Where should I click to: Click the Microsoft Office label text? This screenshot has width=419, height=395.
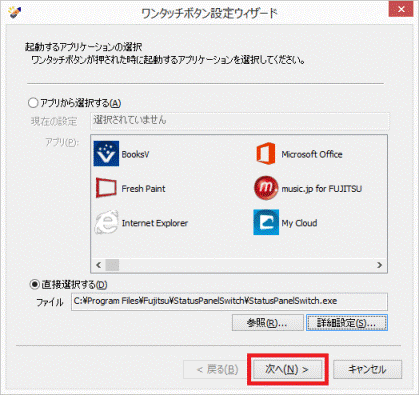pos(312,154)
